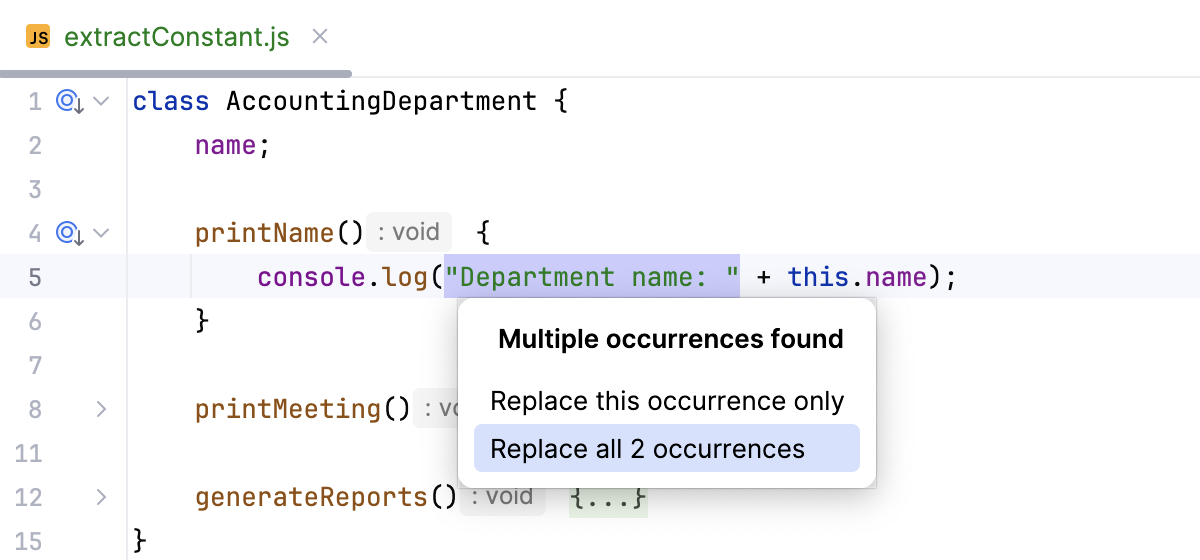Click the void hint after generateReports()

coord(503,497)
